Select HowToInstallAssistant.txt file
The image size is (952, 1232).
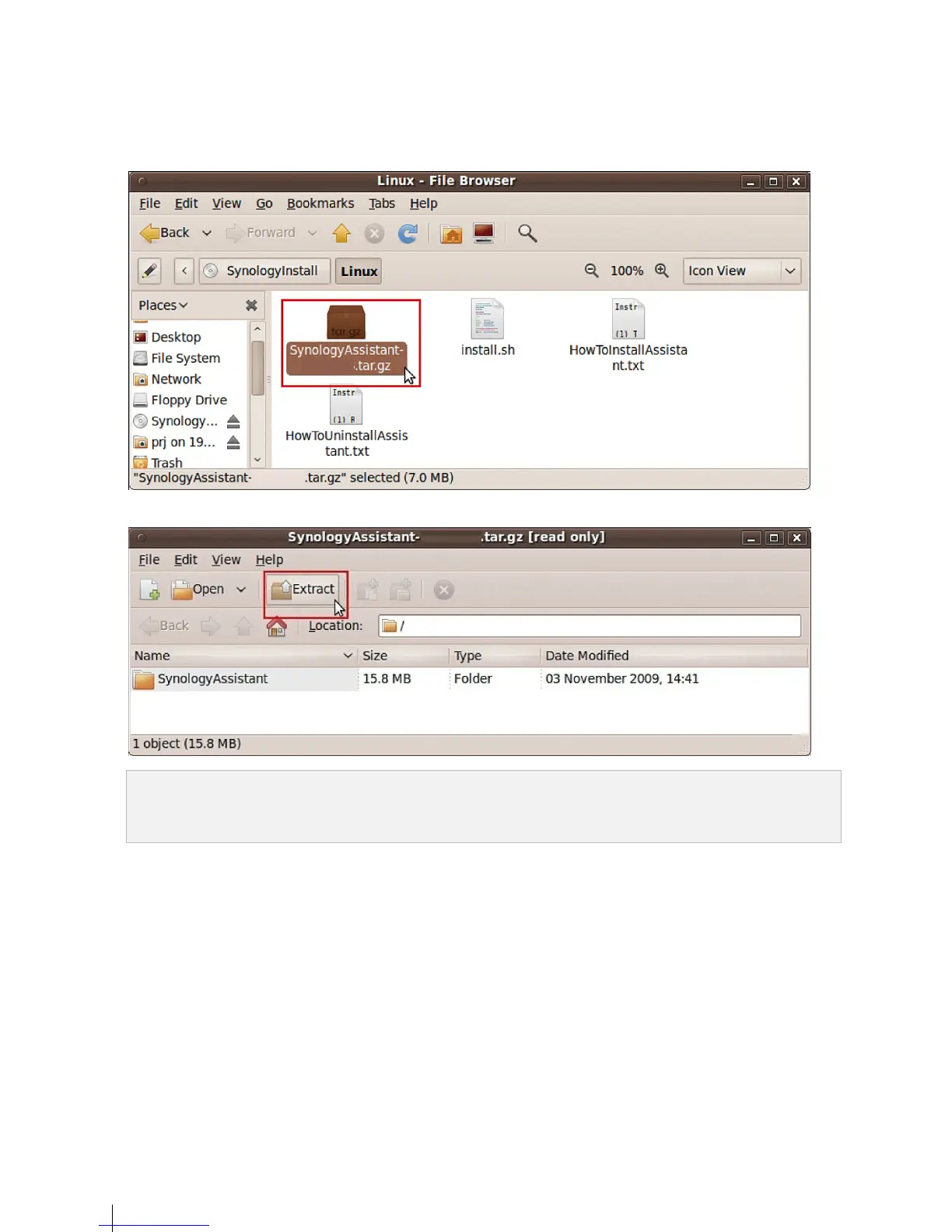point(628,335)
